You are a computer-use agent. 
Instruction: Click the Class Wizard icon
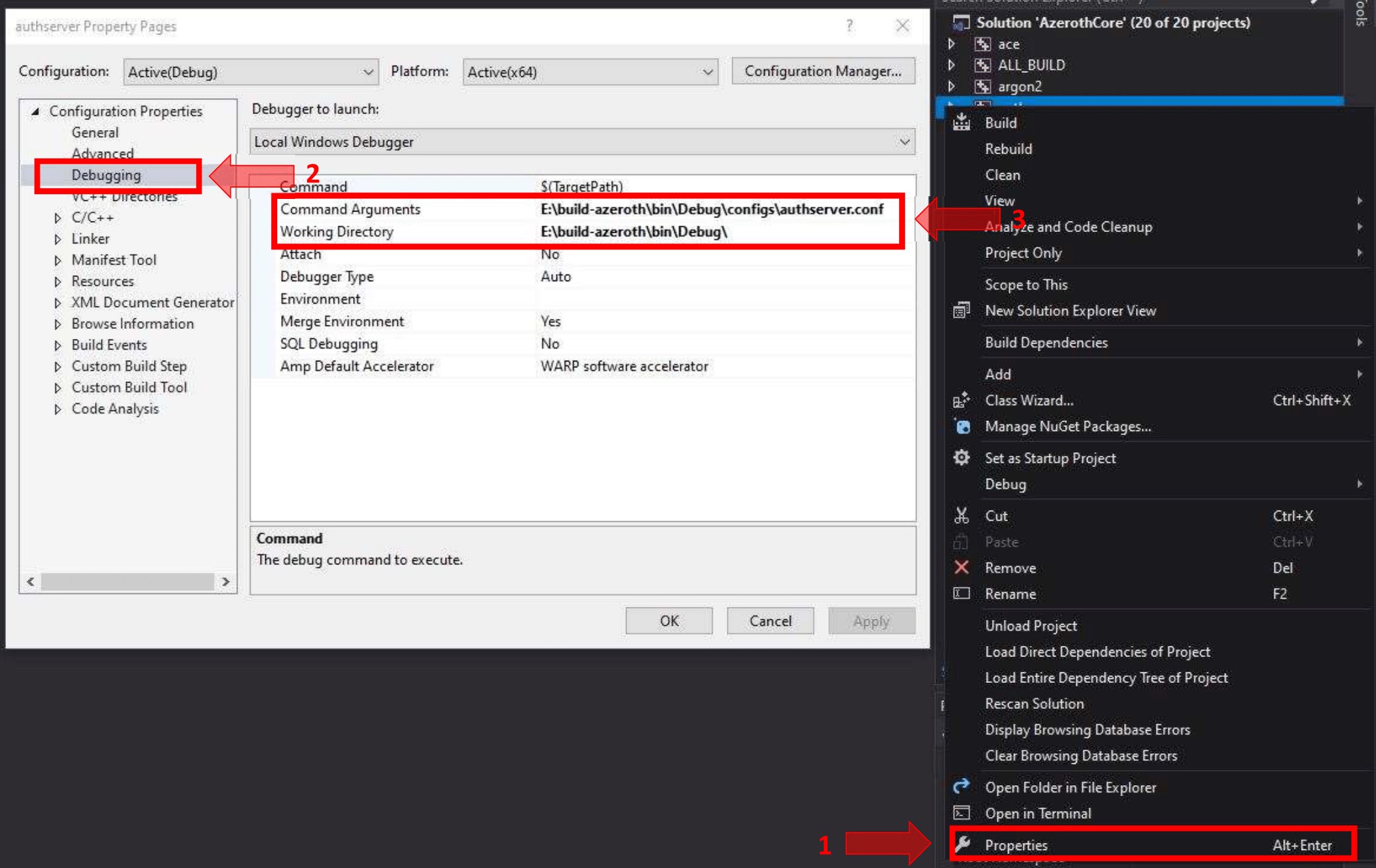point(962,400)
